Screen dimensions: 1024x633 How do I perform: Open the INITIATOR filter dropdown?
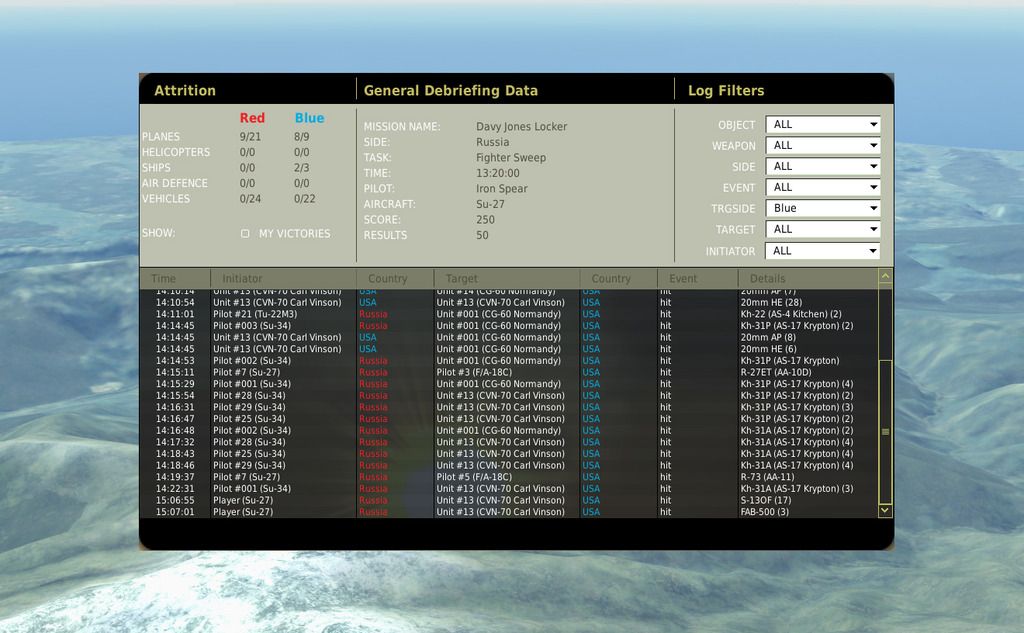coord(822,251)
